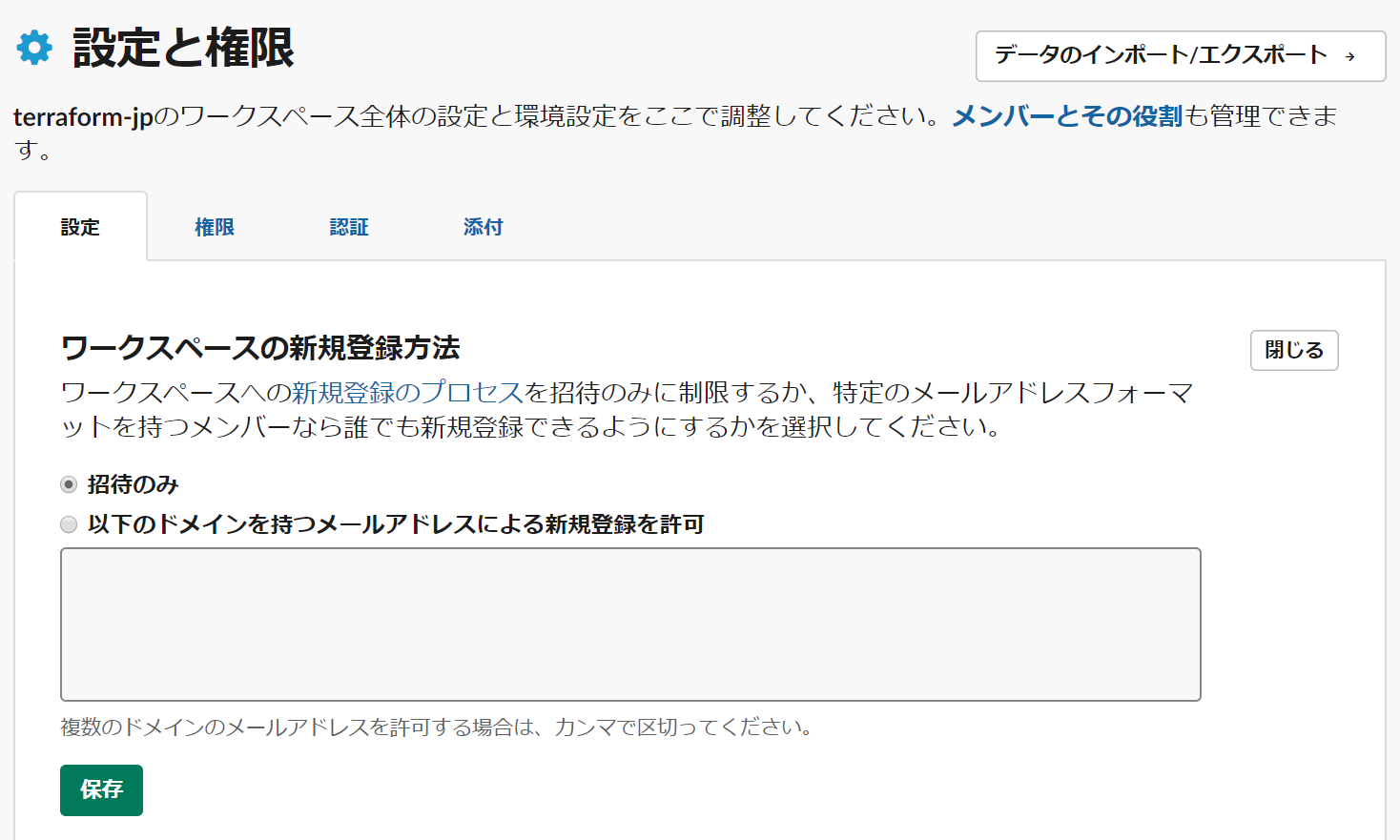The width and height of the screenshot is (1400, 840).
Task: Click the ワークスペースの新規登録方法 section heading
Action: (x=260, y=348)
